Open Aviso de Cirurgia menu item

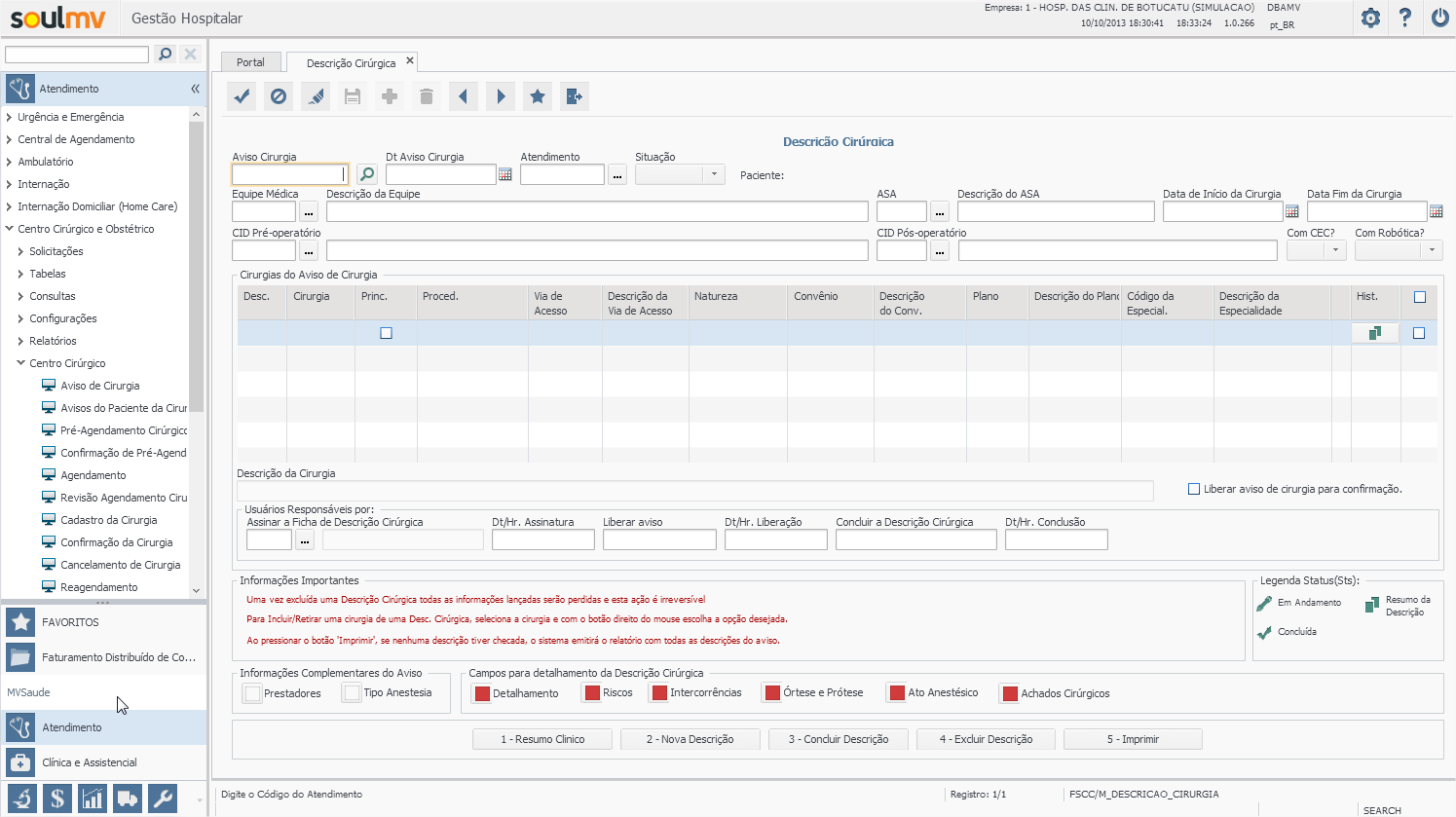tap(100, 386)
